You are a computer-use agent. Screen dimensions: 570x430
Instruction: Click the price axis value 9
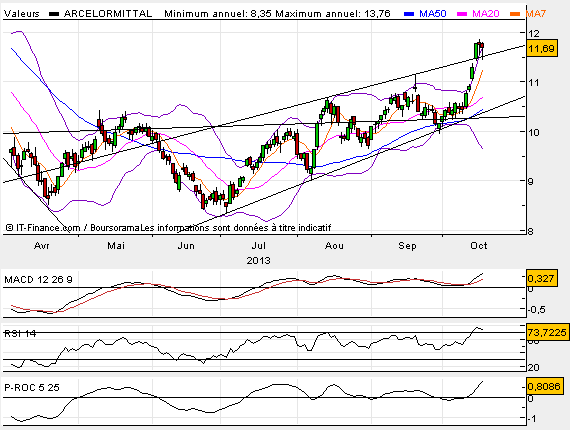(531, 181)
